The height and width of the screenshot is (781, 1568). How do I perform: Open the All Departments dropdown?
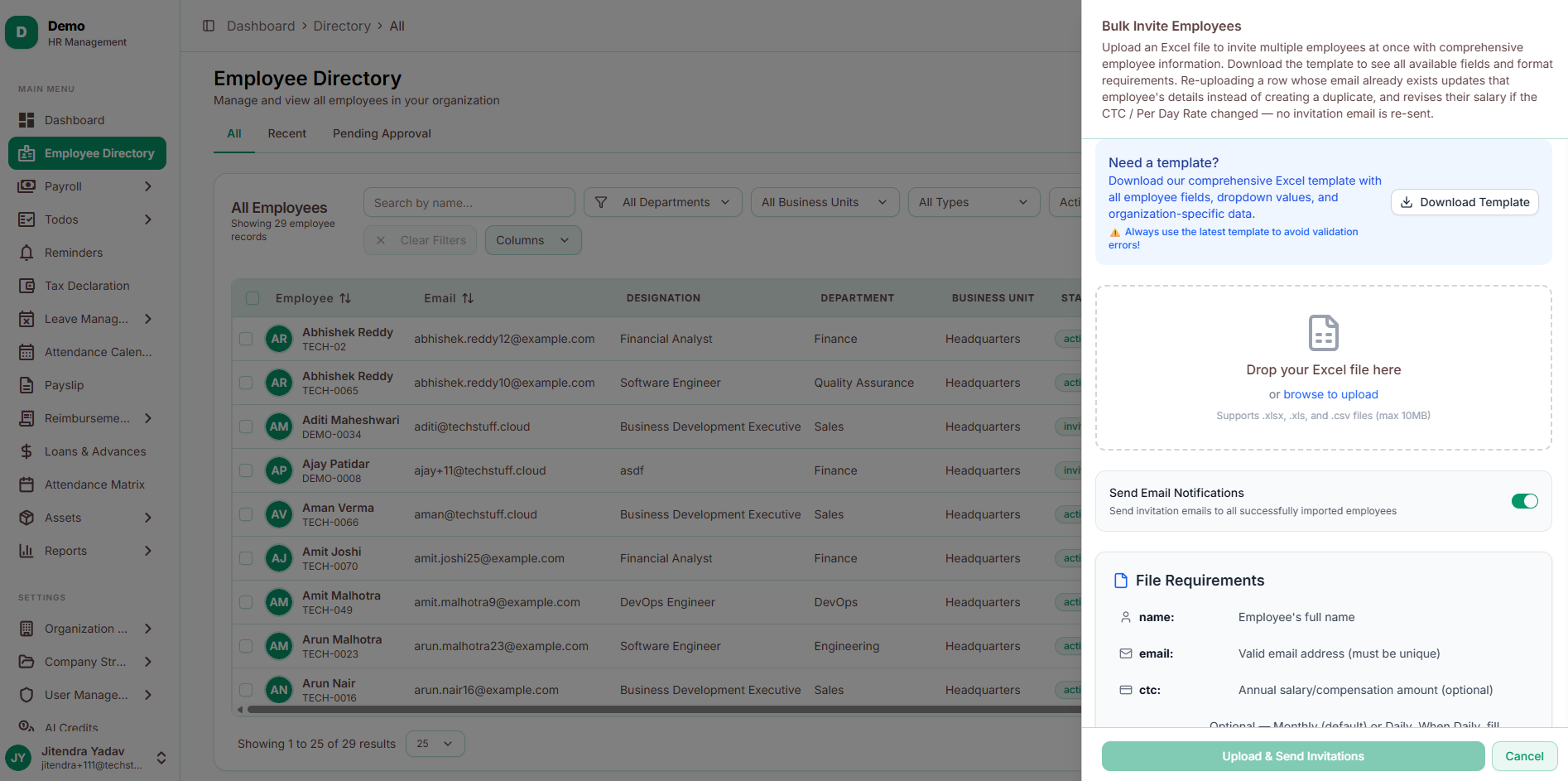tap(662, 202)
